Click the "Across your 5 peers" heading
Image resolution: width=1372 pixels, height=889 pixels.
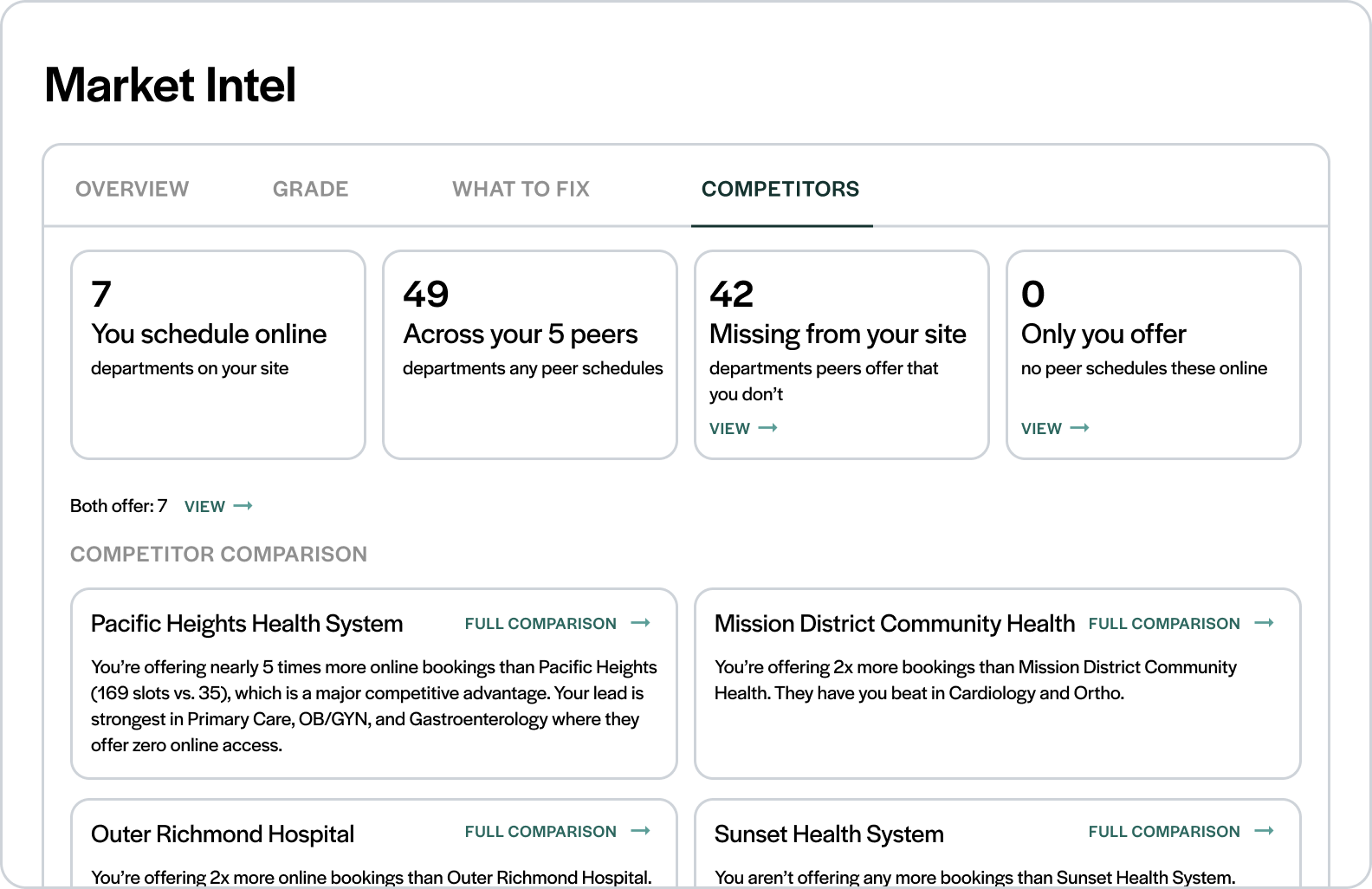tap(521, 334)
